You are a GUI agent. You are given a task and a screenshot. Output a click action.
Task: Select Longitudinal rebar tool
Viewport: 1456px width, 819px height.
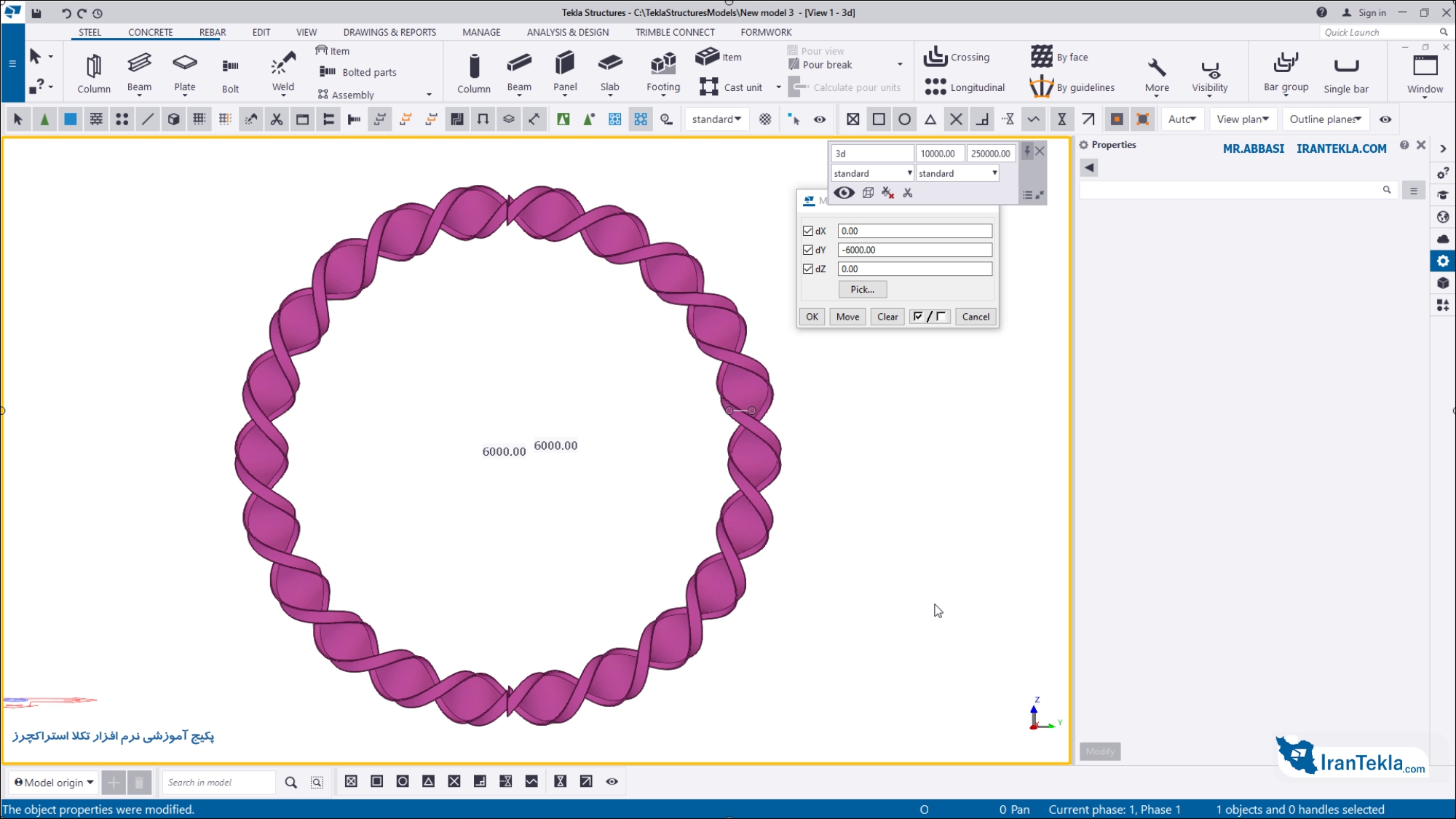pos(965,87)
